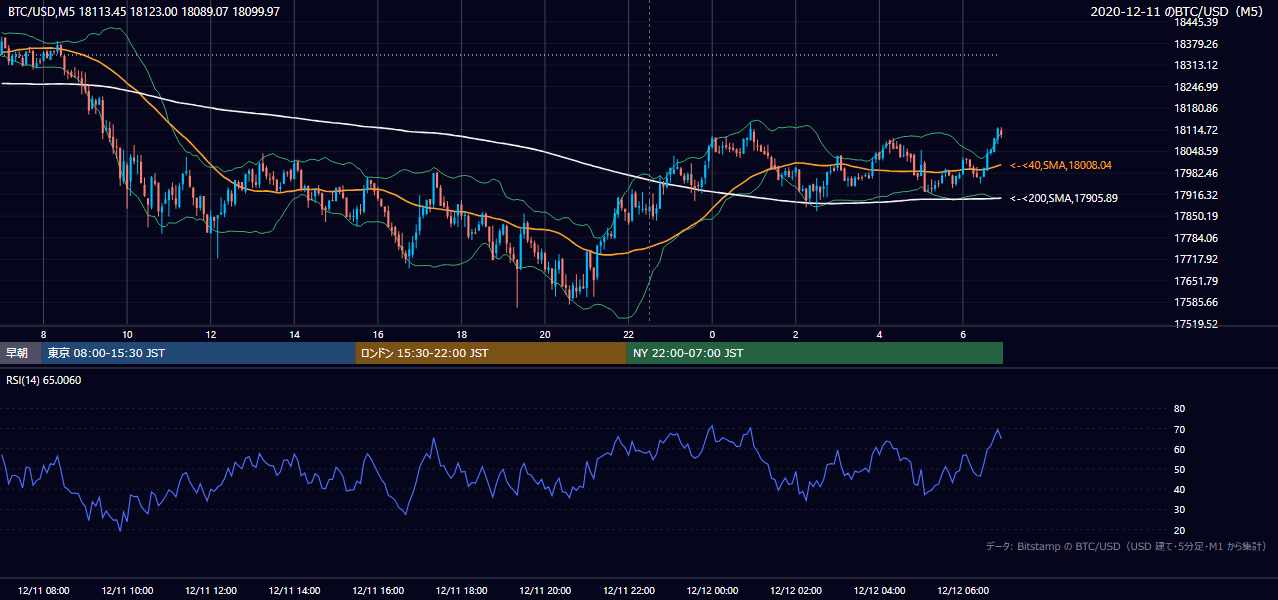Click hour tick '0' under price chart
Screen dimensions: 1278x600
tap(712, 334)
